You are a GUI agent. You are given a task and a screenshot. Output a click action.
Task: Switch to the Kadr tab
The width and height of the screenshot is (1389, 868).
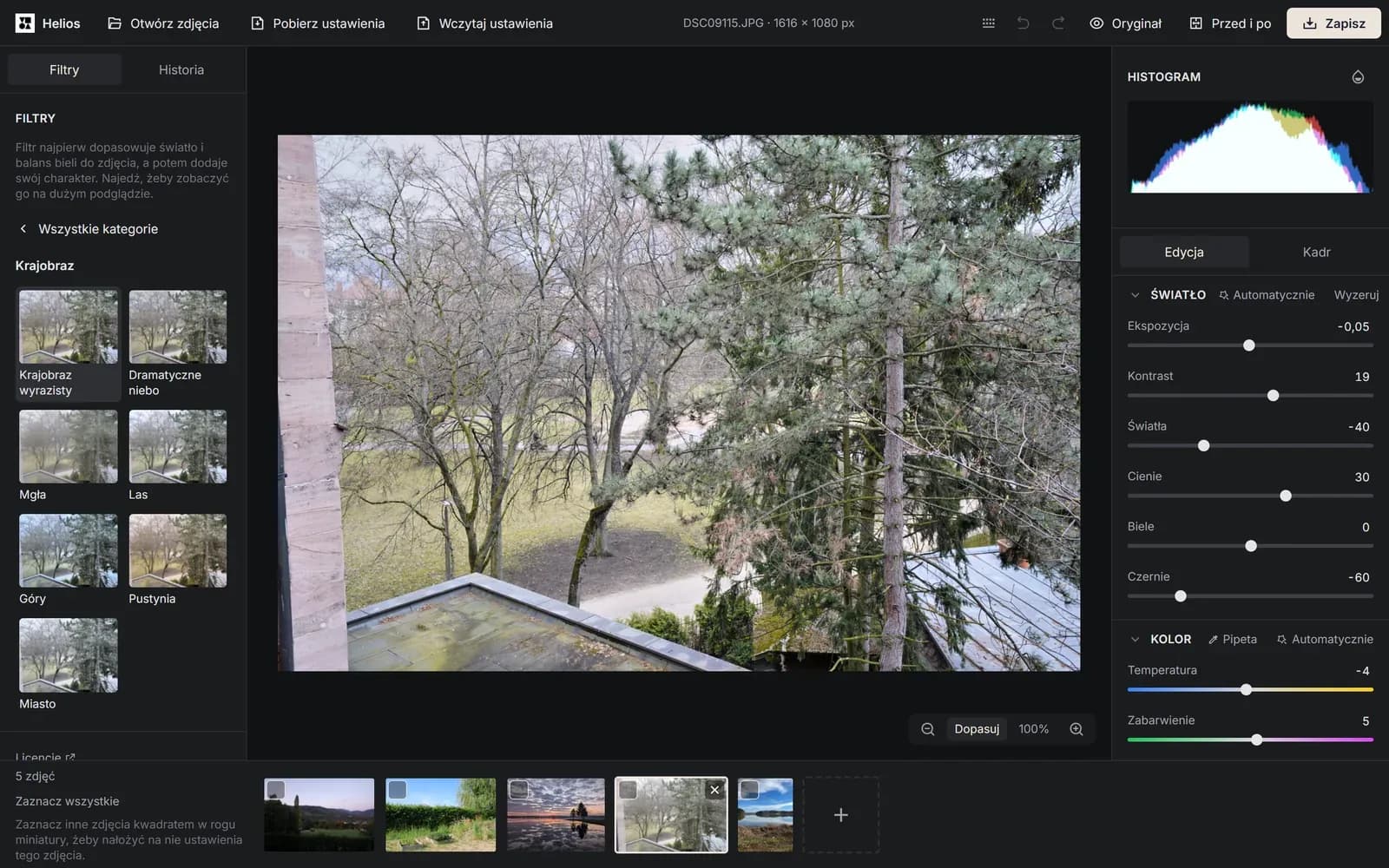point(1316,252)
